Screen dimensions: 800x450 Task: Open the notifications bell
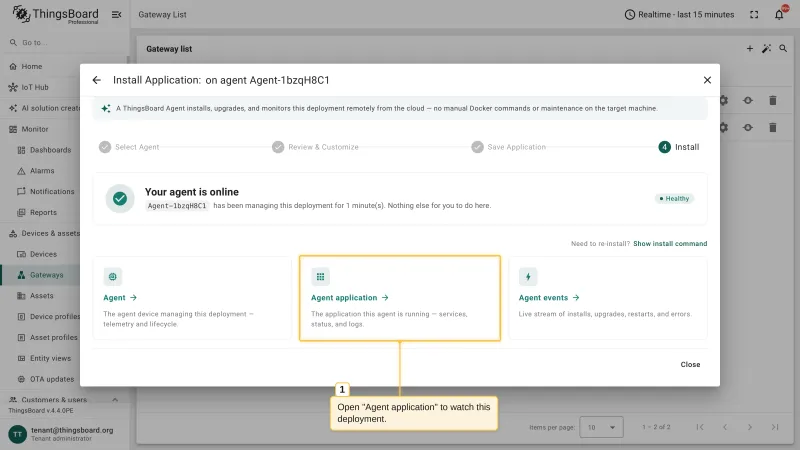click(x=779, y=14)
